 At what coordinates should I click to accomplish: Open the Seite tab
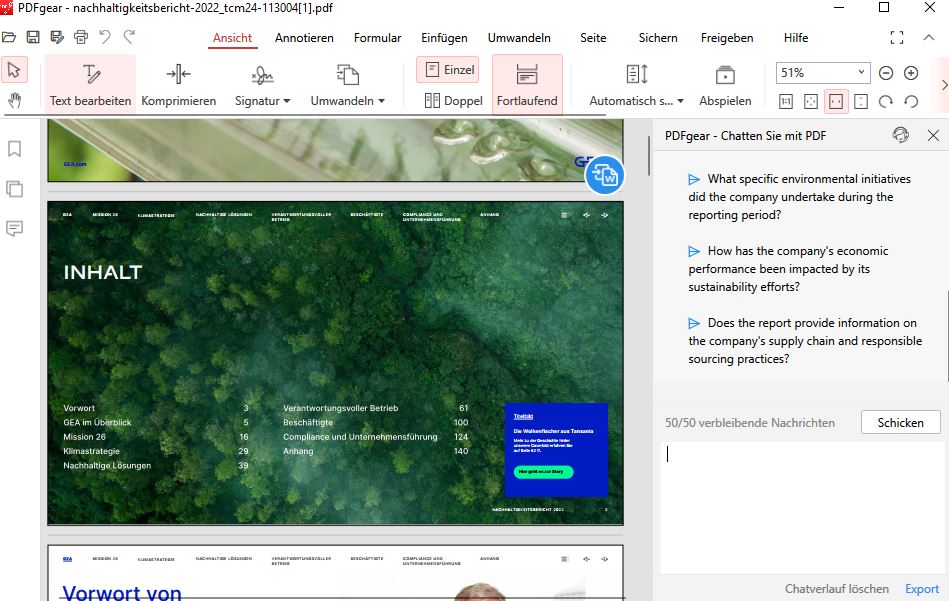pyautogui.click(x=593, y=38)
